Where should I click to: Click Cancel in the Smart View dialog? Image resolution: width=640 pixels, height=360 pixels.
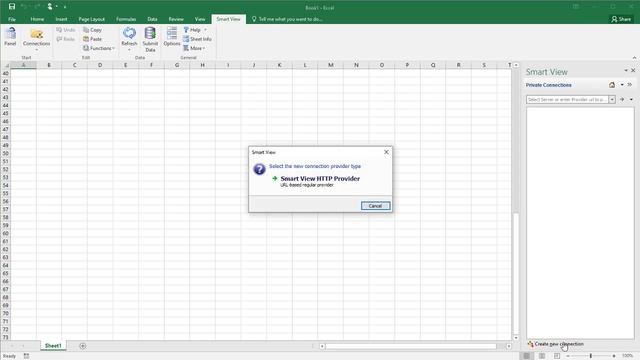click(x=376, y=206)
